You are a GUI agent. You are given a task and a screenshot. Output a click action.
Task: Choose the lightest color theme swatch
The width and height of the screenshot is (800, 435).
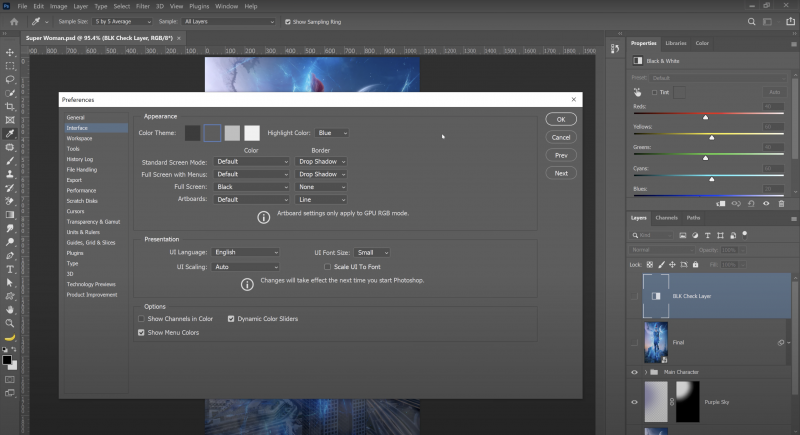(252, 133)
